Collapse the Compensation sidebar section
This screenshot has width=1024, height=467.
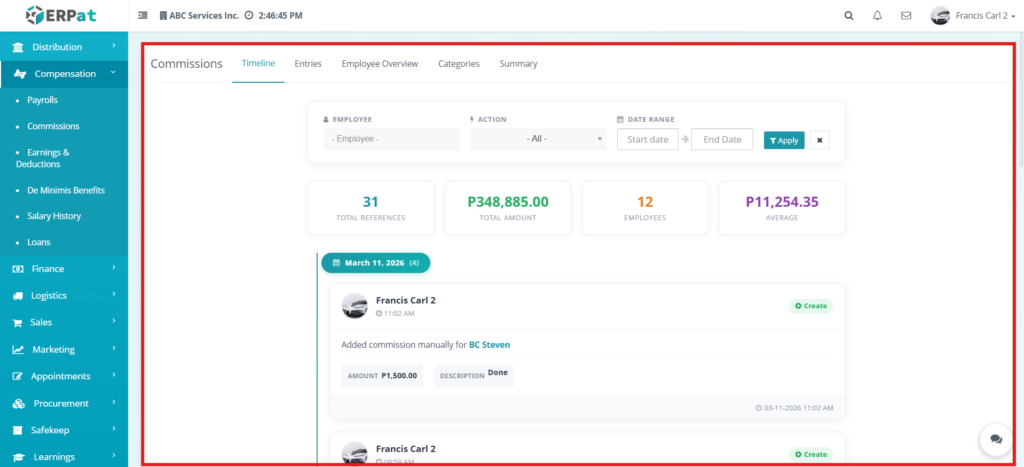[x=64, y=74]
